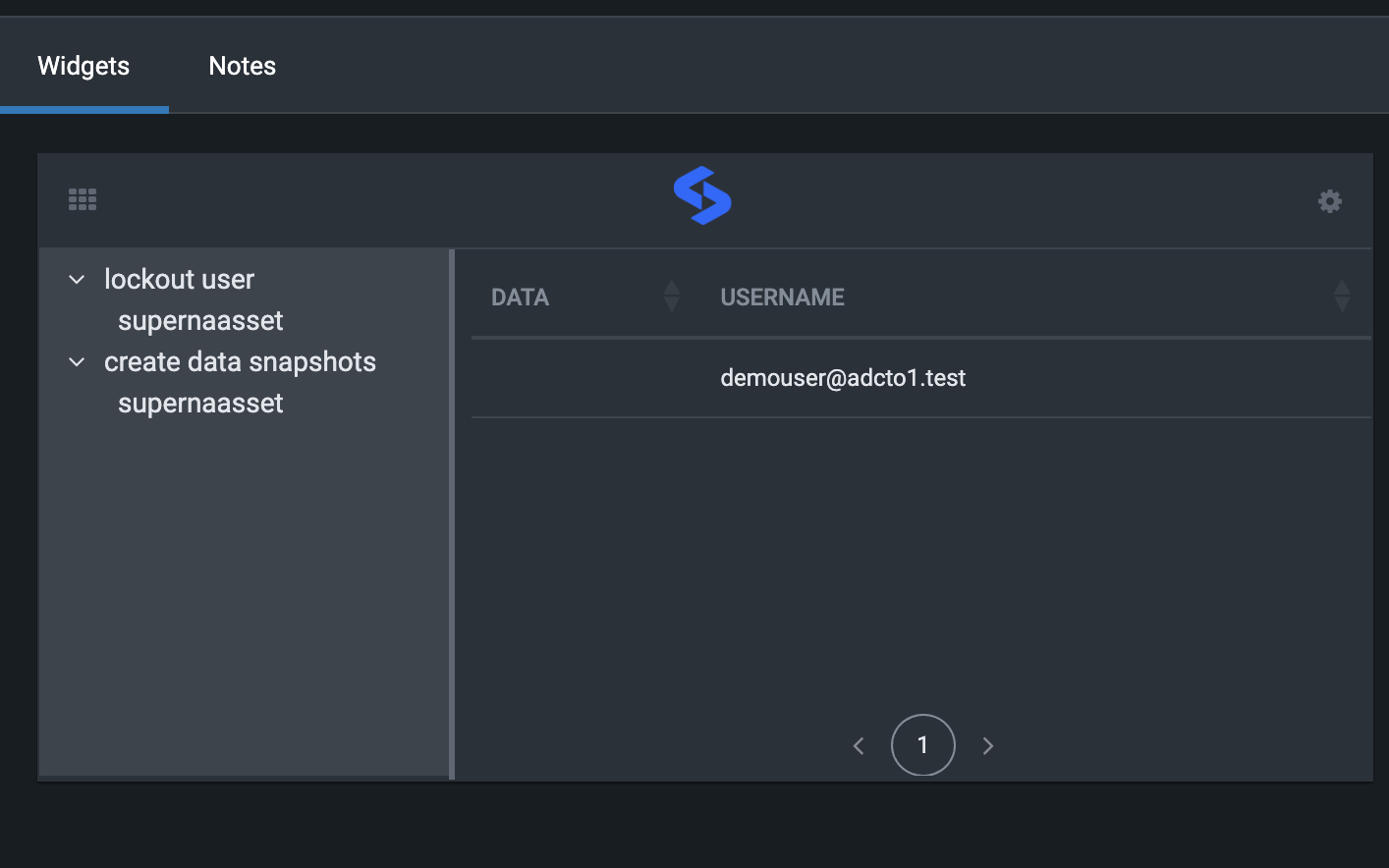Click the USERNAME column header

click(782, 298)
